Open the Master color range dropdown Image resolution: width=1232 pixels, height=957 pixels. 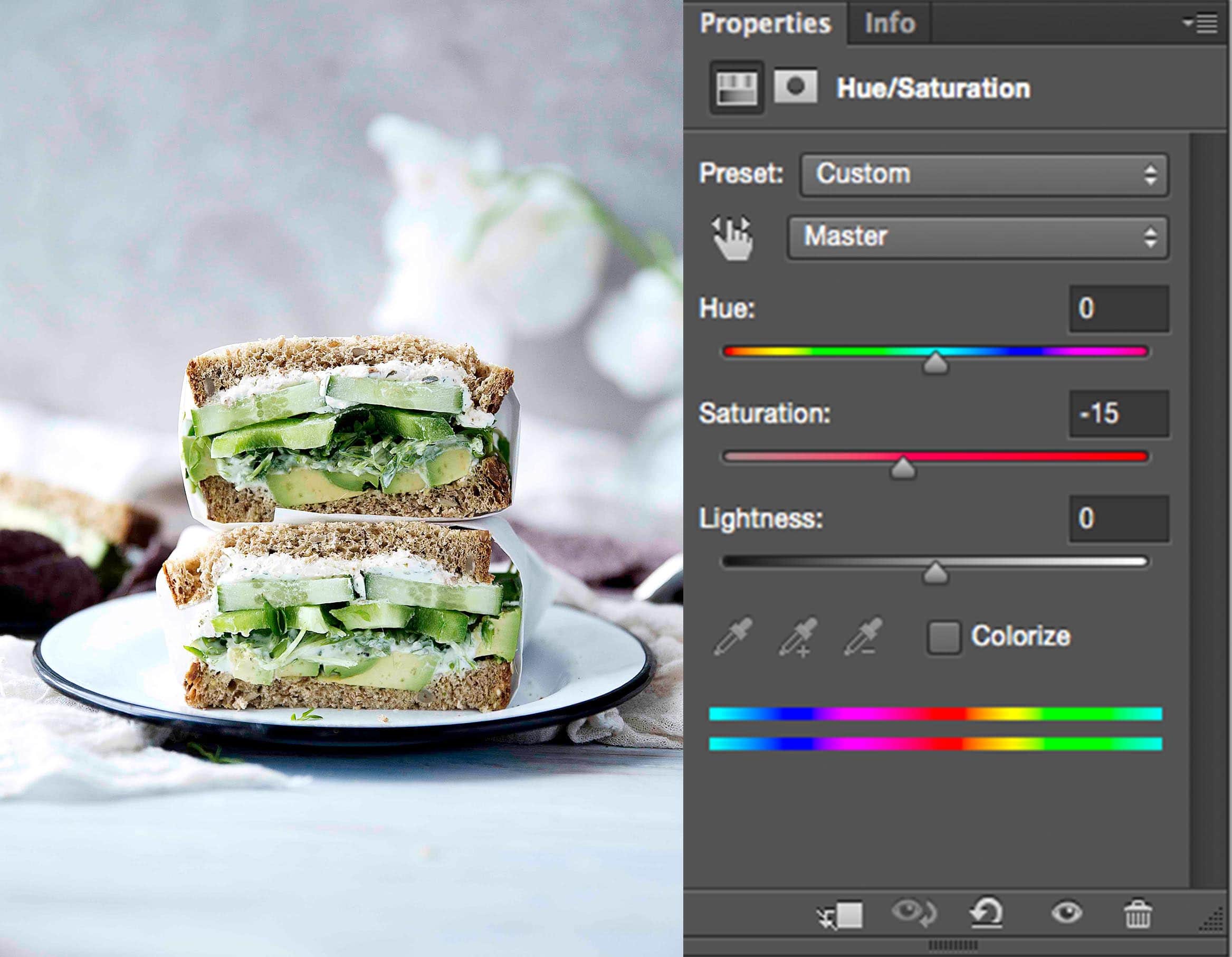[977, 237]
